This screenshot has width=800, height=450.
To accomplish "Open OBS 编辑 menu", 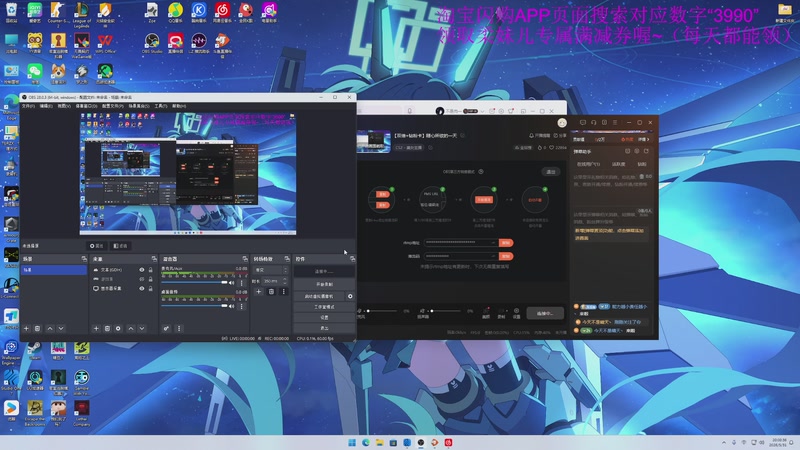I will click(x=46, y=106).
